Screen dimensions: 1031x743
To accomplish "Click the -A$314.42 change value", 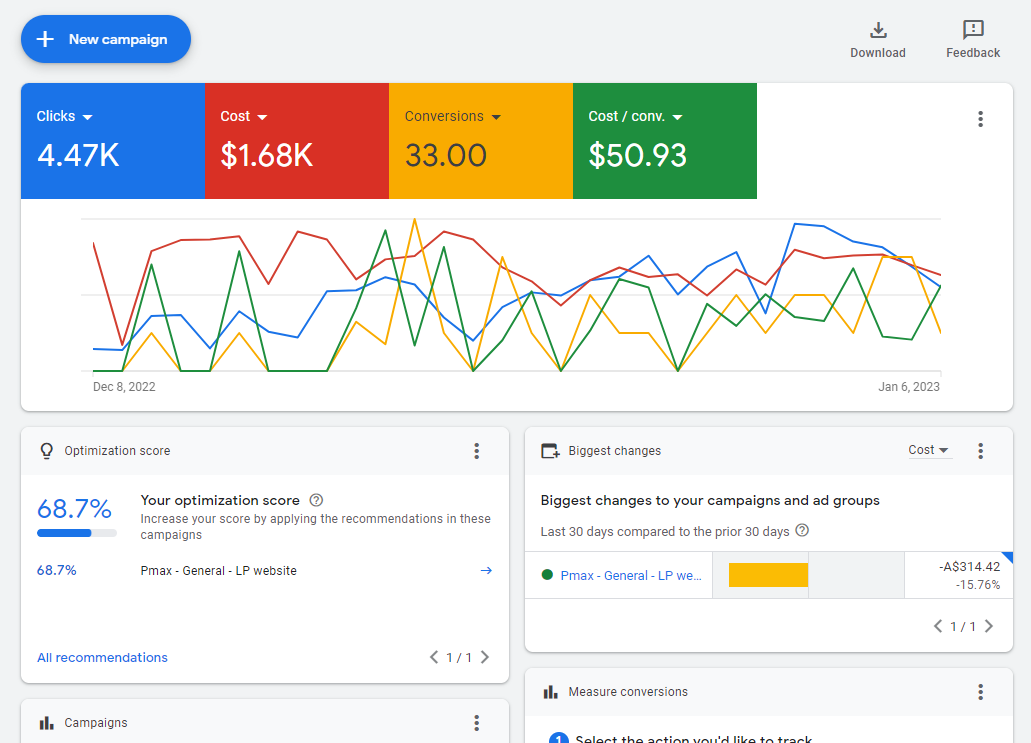I will coord(969,567).
